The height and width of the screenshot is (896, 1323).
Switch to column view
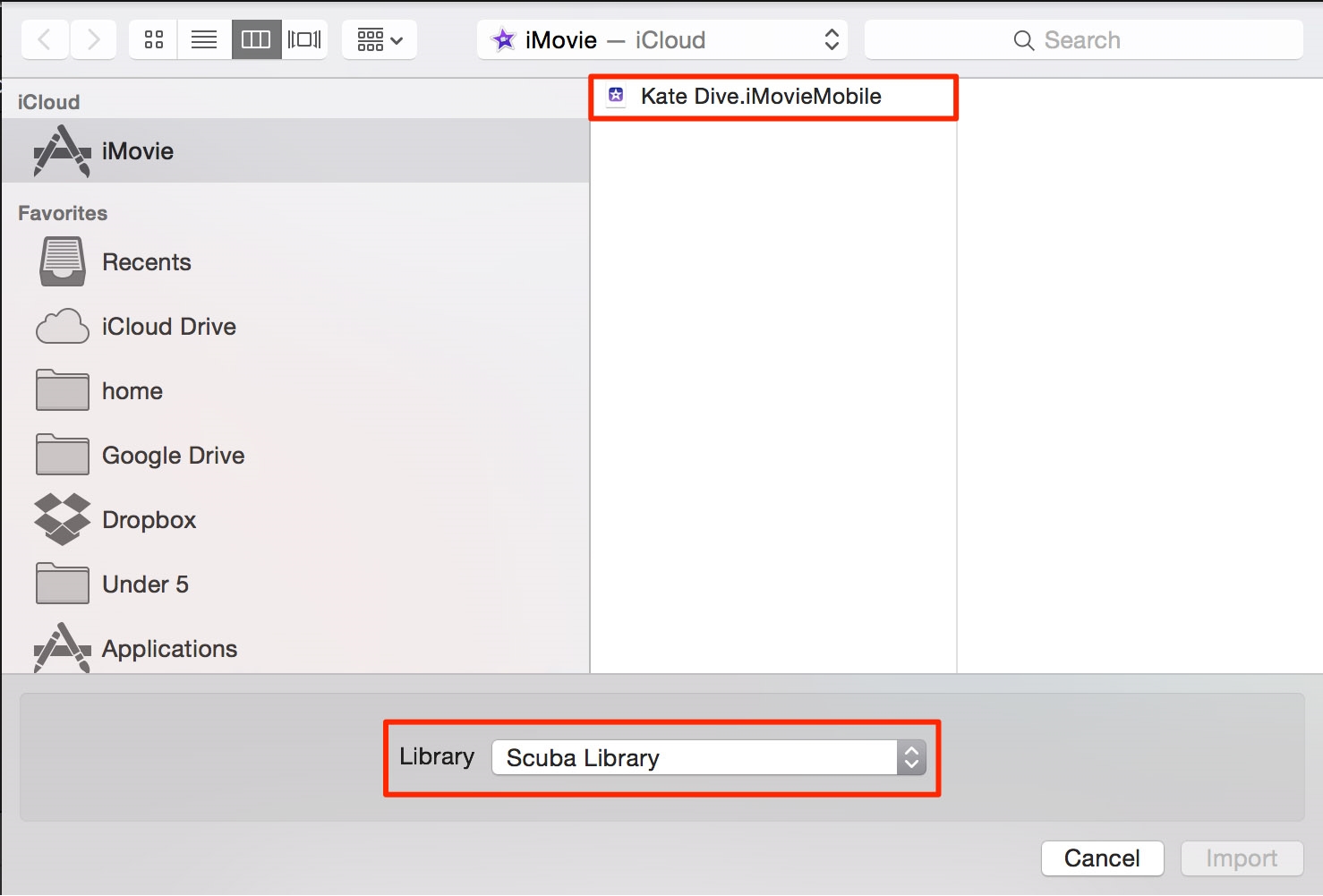pos(256,39)
